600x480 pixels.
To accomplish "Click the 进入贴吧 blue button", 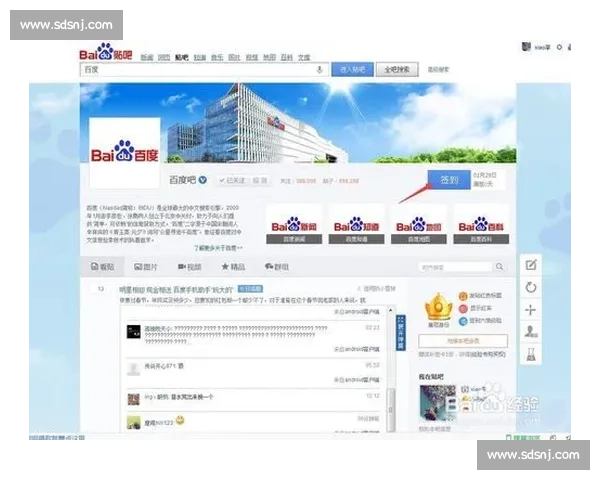I will (352, 70).
